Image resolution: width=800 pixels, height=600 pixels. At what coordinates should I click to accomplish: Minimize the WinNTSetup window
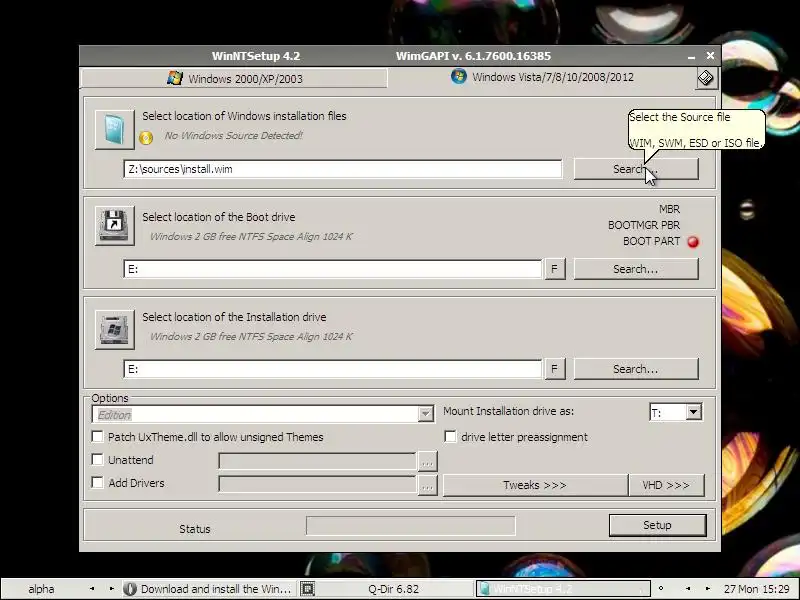click(691, 56)
